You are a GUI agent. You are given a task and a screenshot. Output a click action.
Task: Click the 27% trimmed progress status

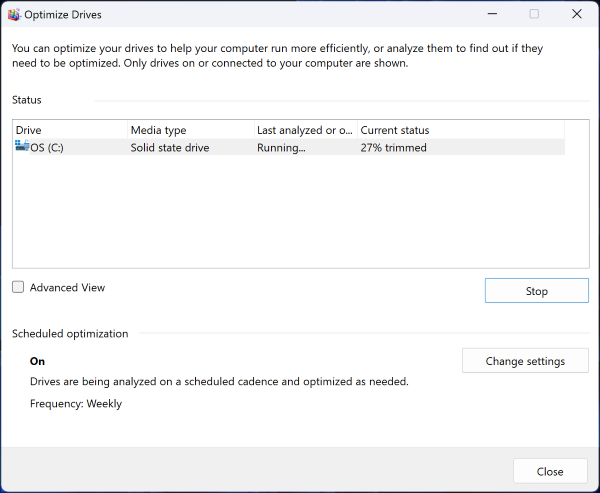(393, 148)
